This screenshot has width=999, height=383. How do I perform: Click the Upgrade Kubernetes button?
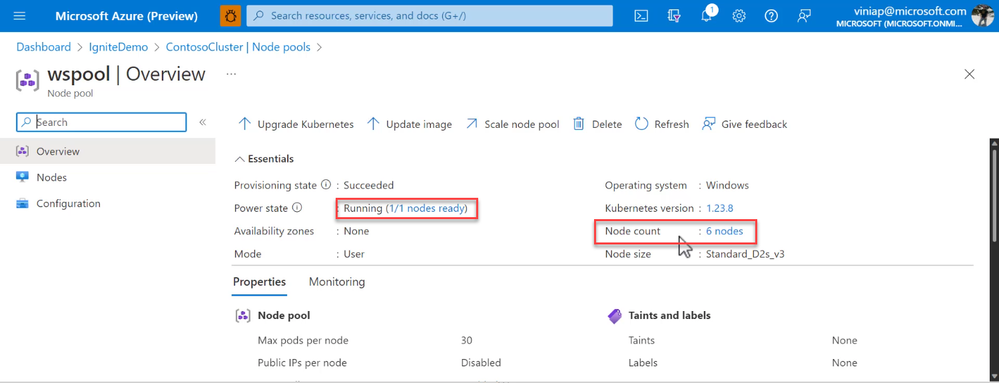coord(296,124)
